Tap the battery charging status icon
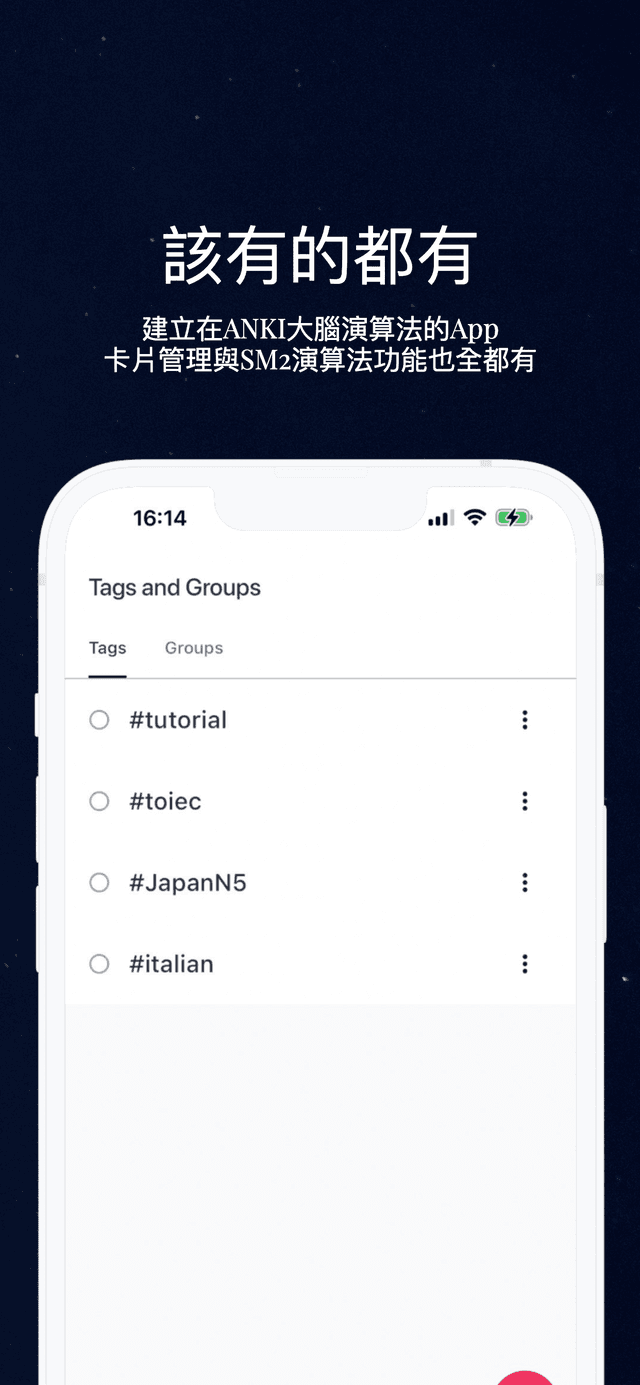This screenshot has height=1385, width=640. coord(514,518)
